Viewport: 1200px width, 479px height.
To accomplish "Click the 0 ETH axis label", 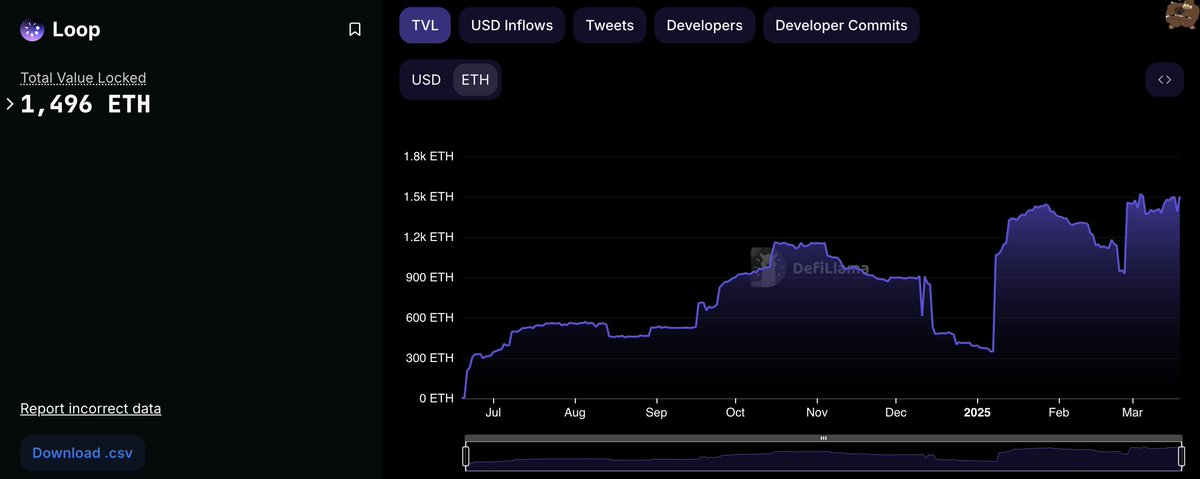I will click(x=436, y=398).
